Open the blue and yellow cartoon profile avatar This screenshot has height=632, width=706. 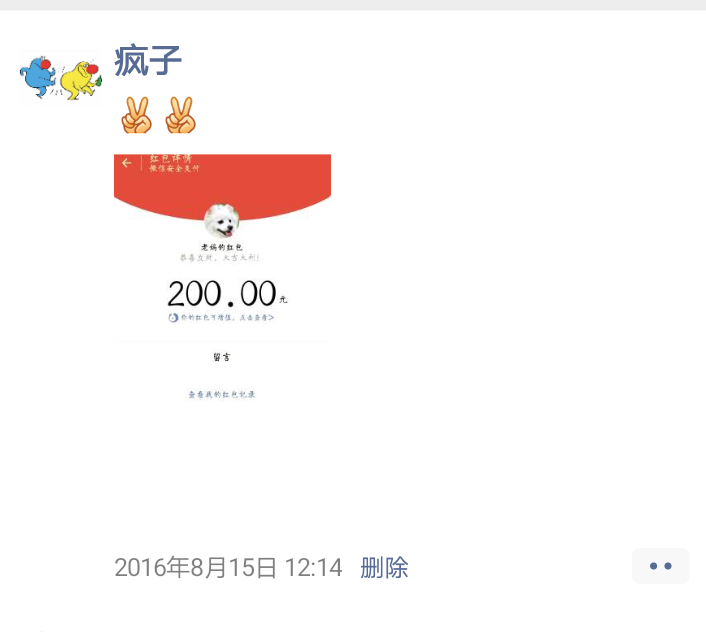click(61, 77)
